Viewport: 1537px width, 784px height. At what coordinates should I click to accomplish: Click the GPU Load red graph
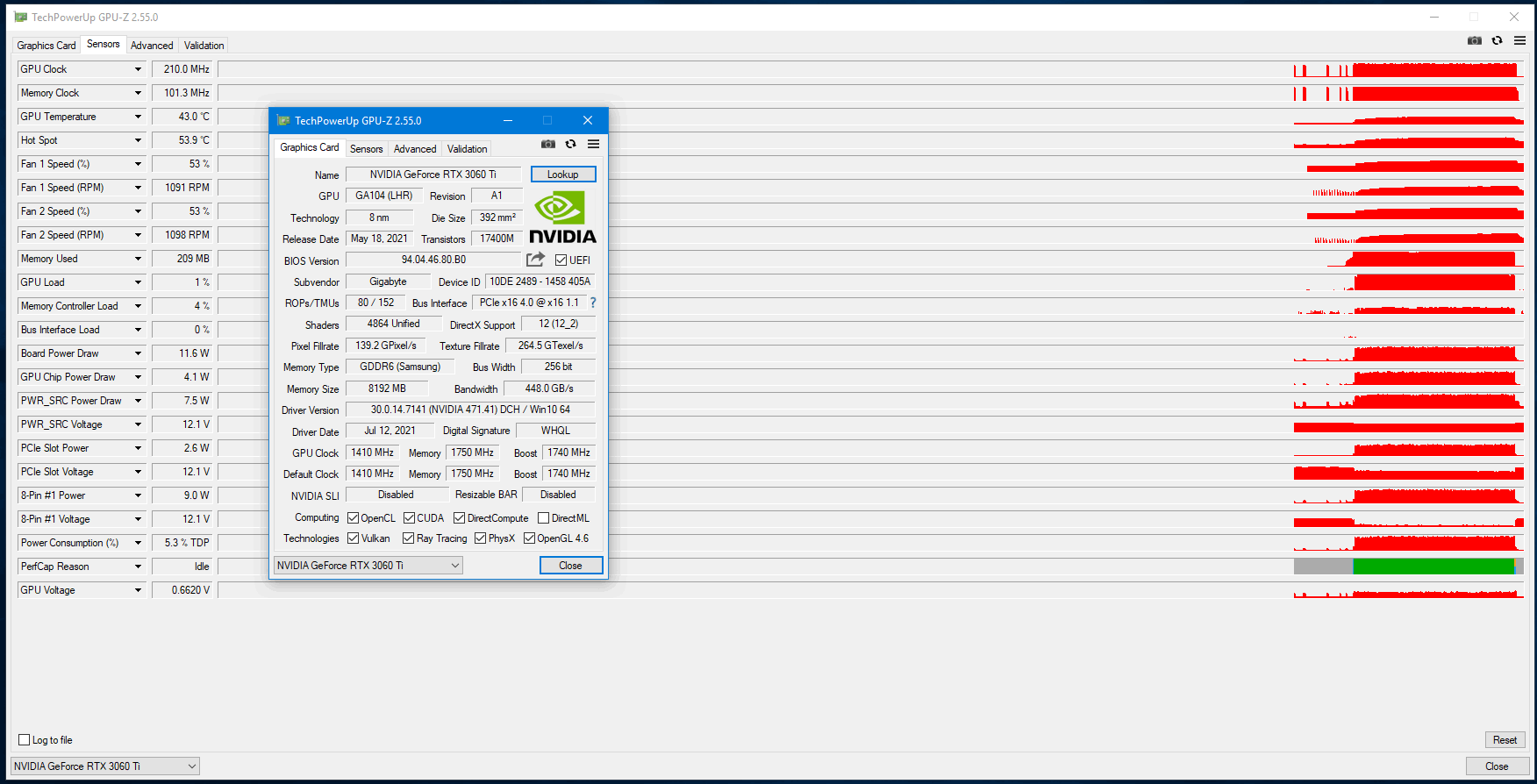point(1434,282)
